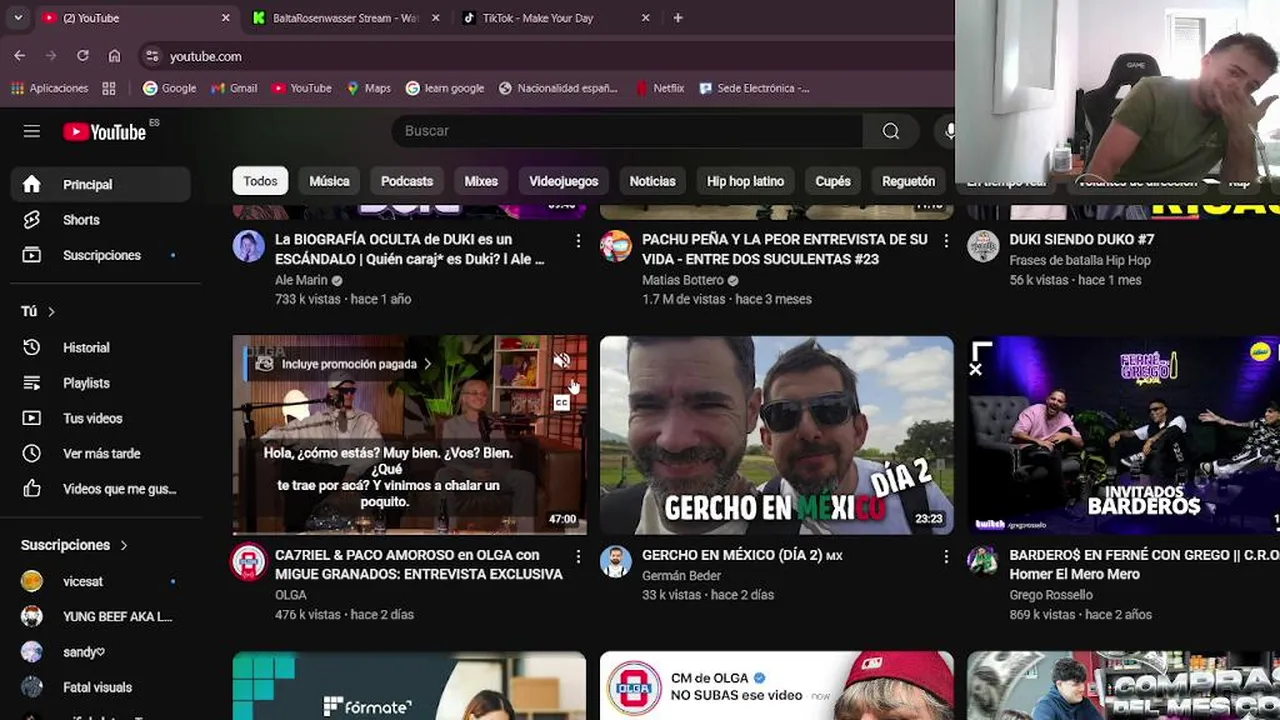Open the Gmail bookmark
The image size is (1280, 720).
234,88
